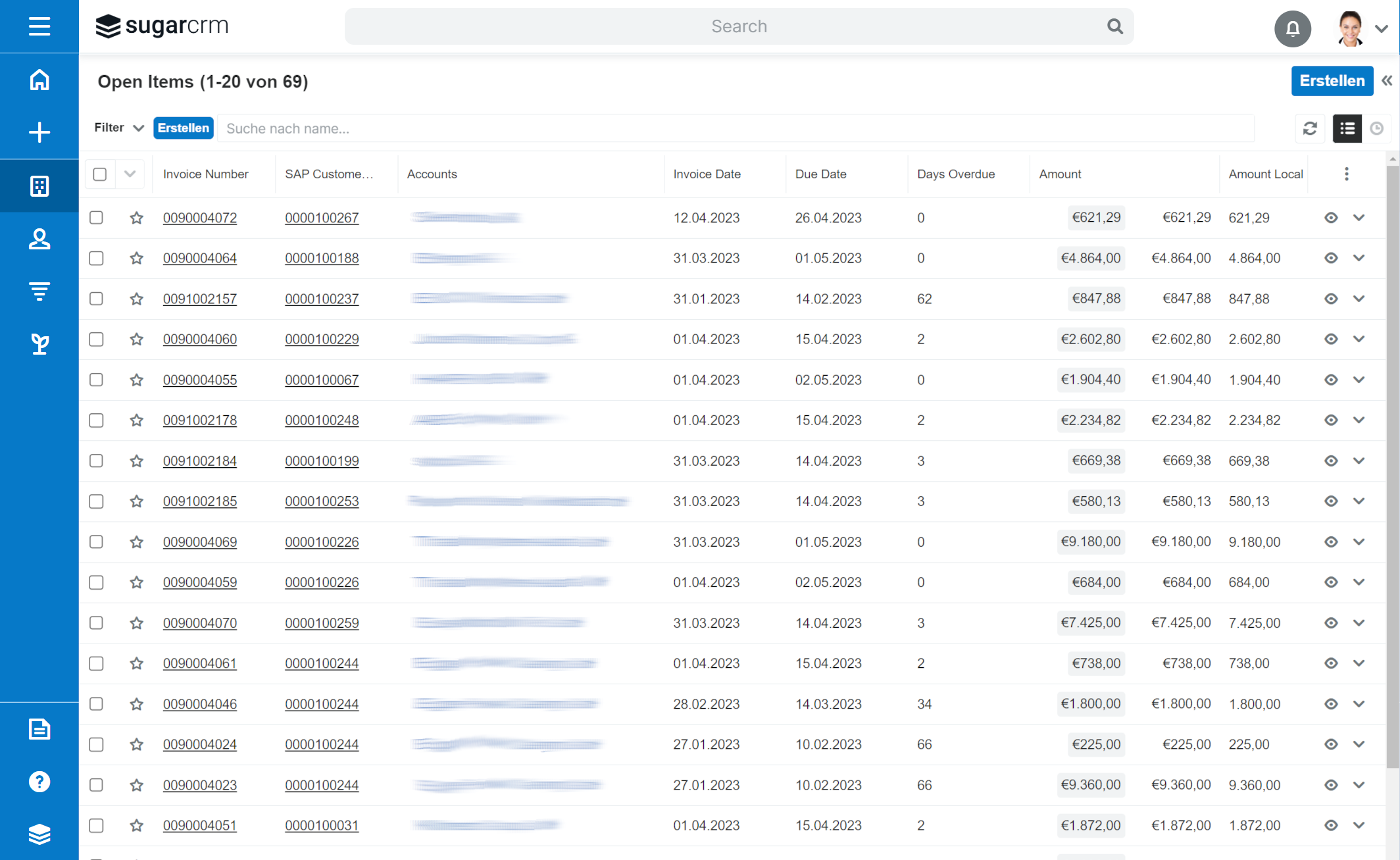Screen dimensions: 1400x860
Task: Check the row for invoice 0090004072
Action: point(96,218)
